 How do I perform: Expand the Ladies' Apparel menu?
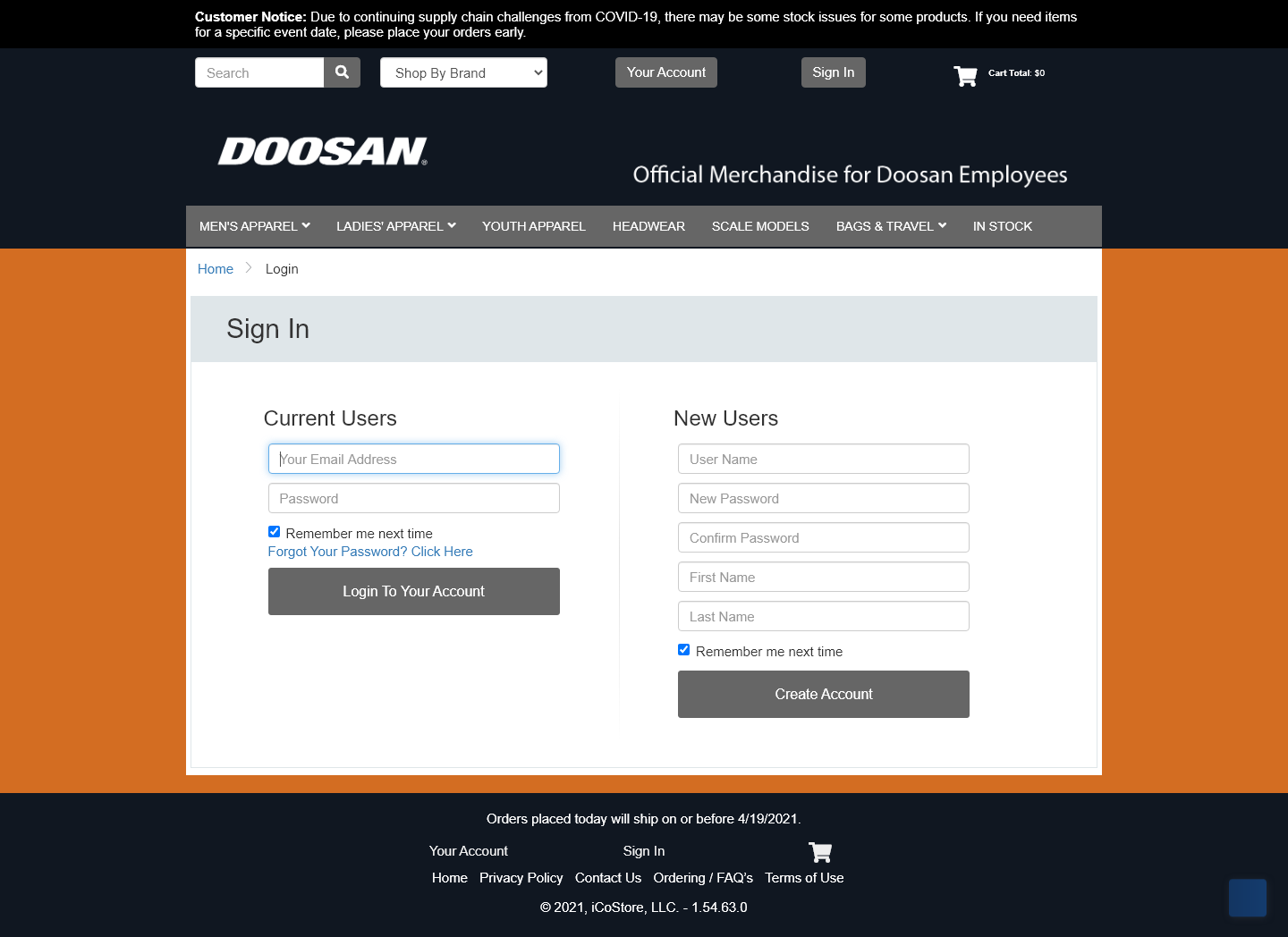click(395, 226)
